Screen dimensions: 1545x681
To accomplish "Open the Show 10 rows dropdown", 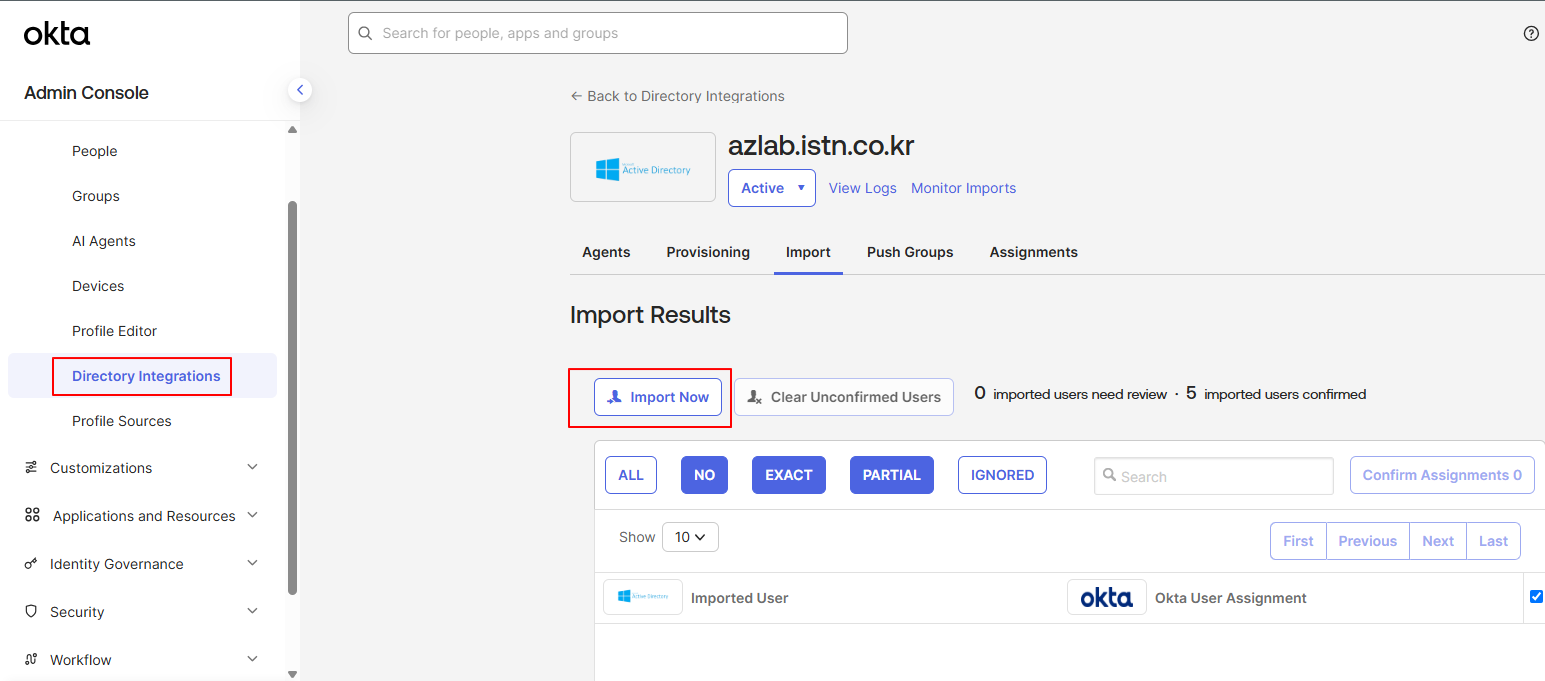I will [x=690, y=537].
